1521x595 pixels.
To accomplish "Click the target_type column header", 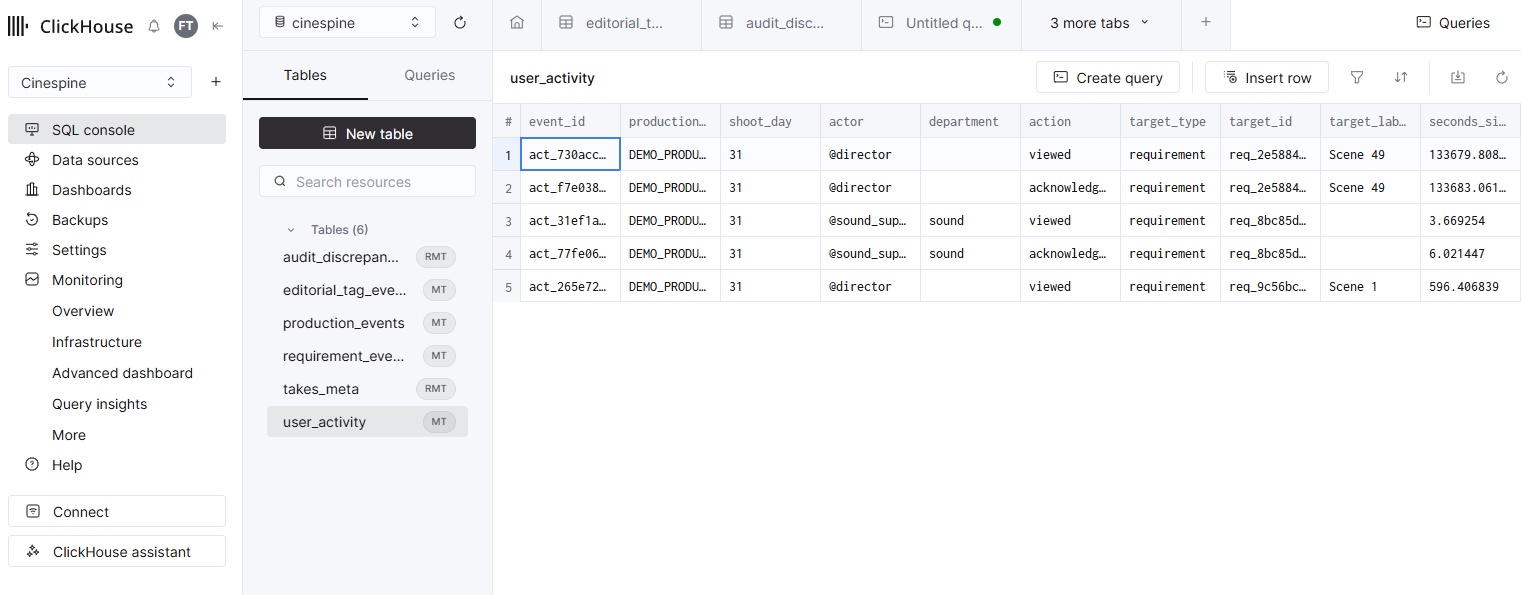I will [1170, 121].
